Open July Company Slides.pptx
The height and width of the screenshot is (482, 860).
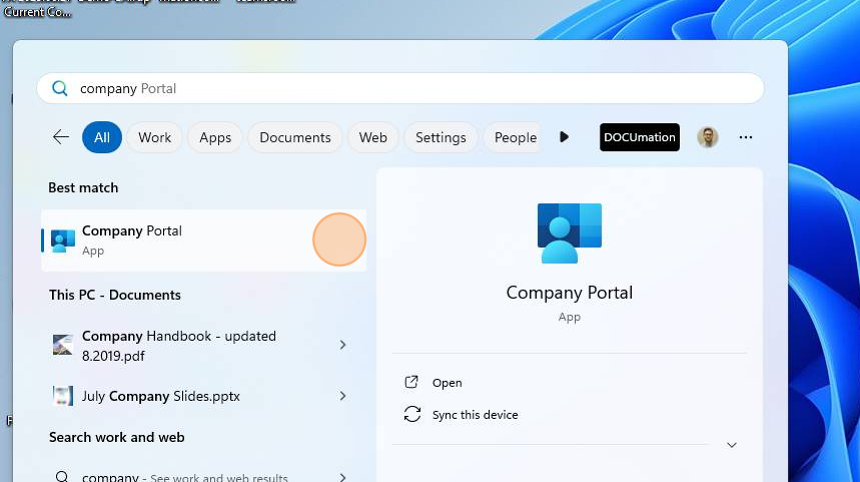(x=204, y=396)
